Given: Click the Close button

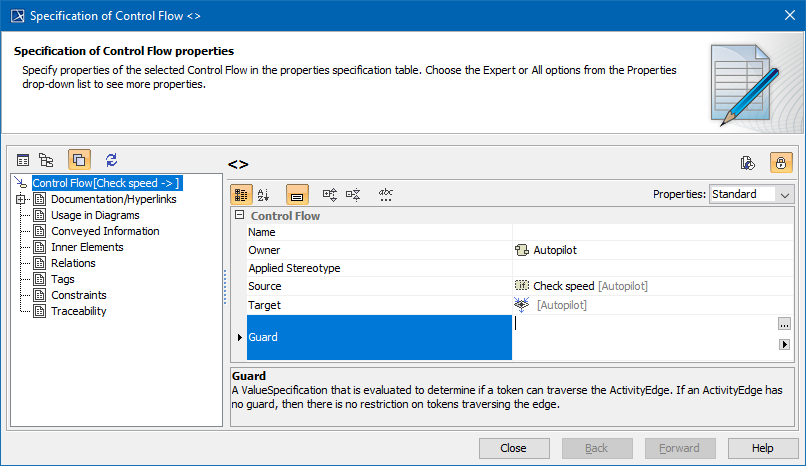Looking at the screenshot, I should tap(514, 448).
